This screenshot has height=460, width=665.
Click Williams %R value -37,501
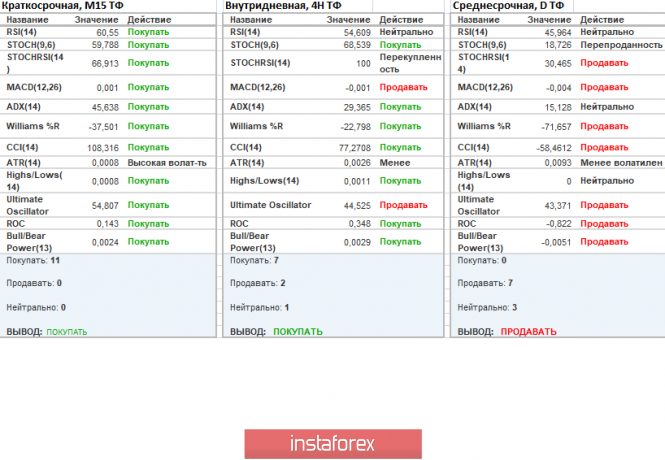pyautogui.click(x=103, y=127)
